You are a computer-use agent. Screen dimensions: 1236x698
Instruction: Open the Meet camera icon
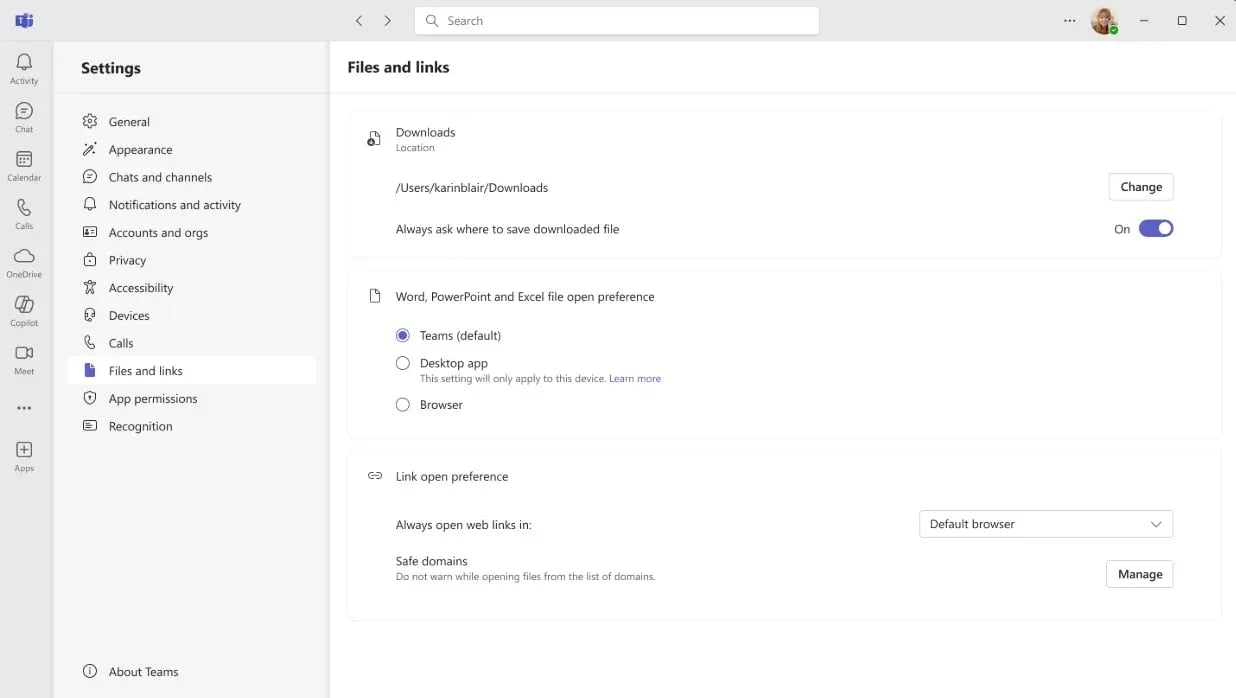click(24, 353)
